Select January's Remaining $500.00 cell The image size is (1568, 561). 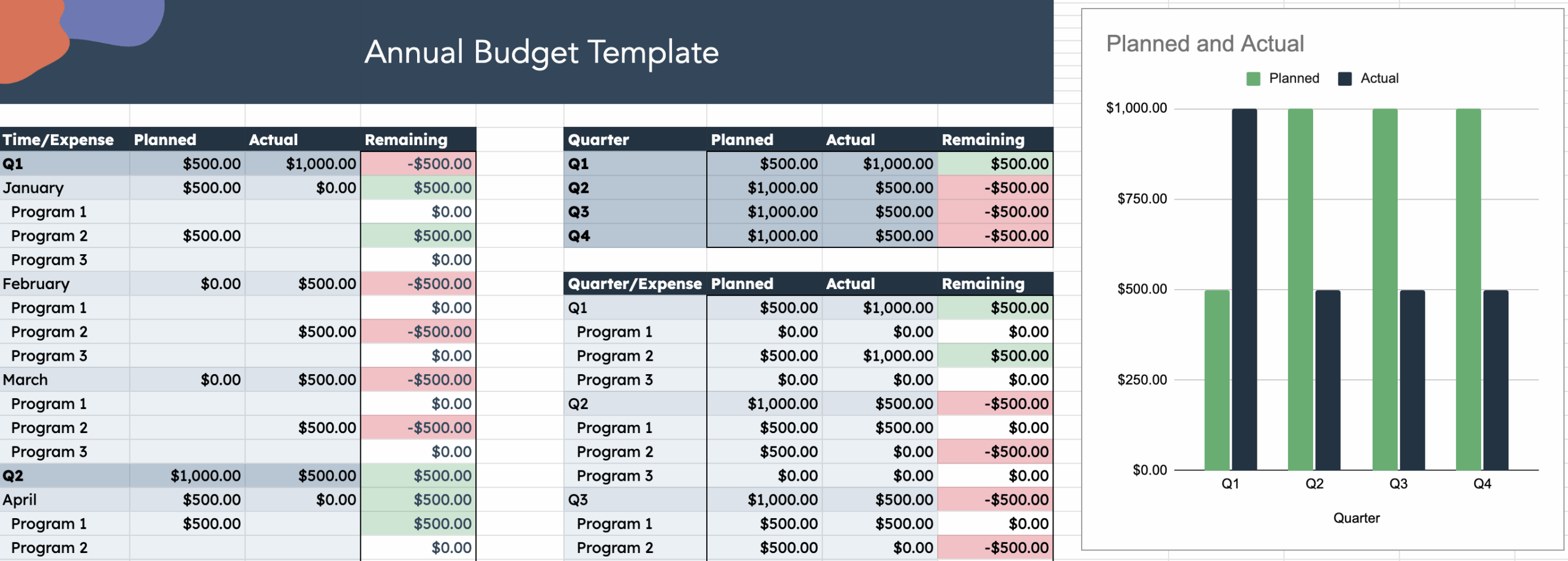point(418,188)
